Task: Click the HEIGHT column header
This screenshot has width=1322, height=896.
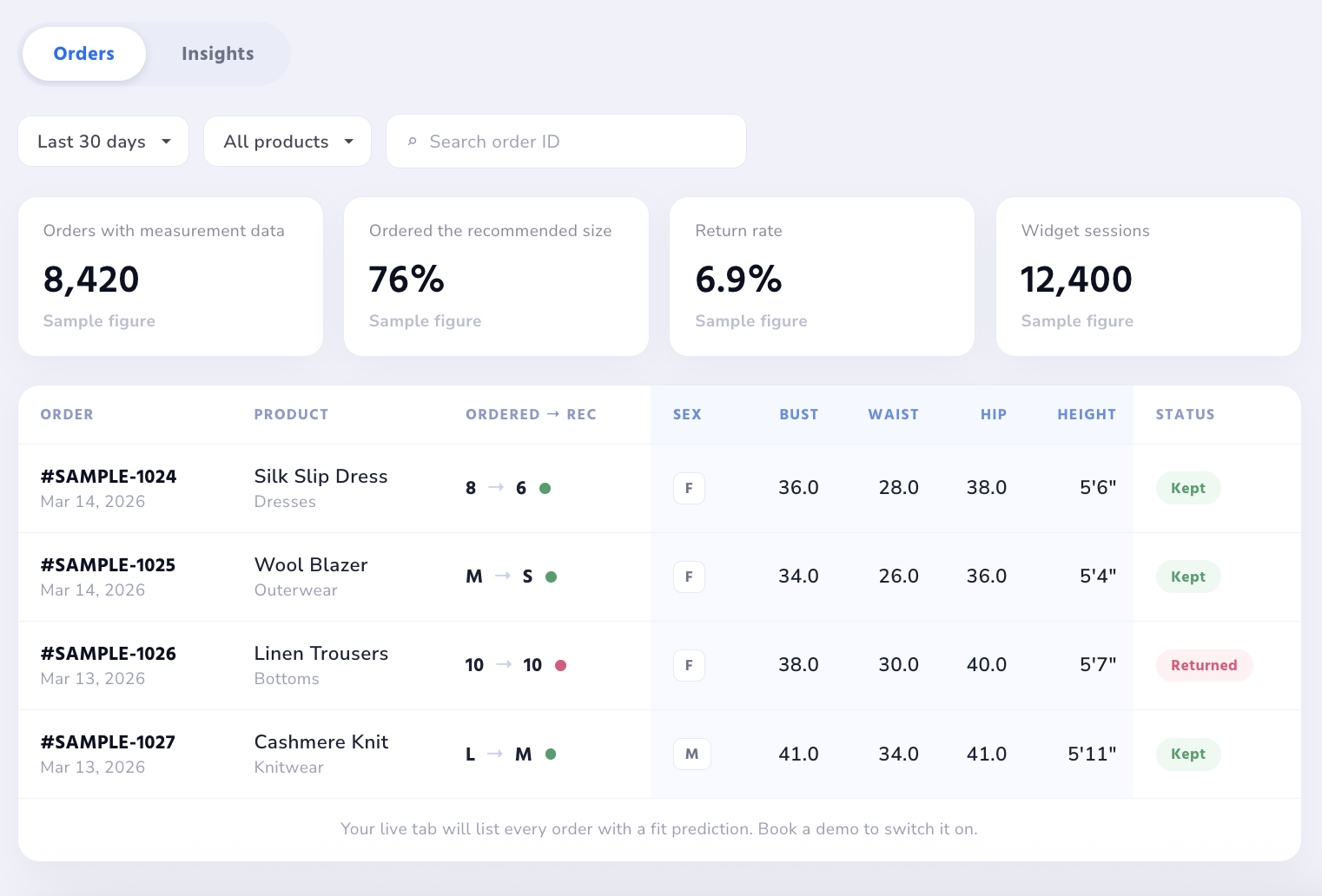Action: tap(1087, 415)
